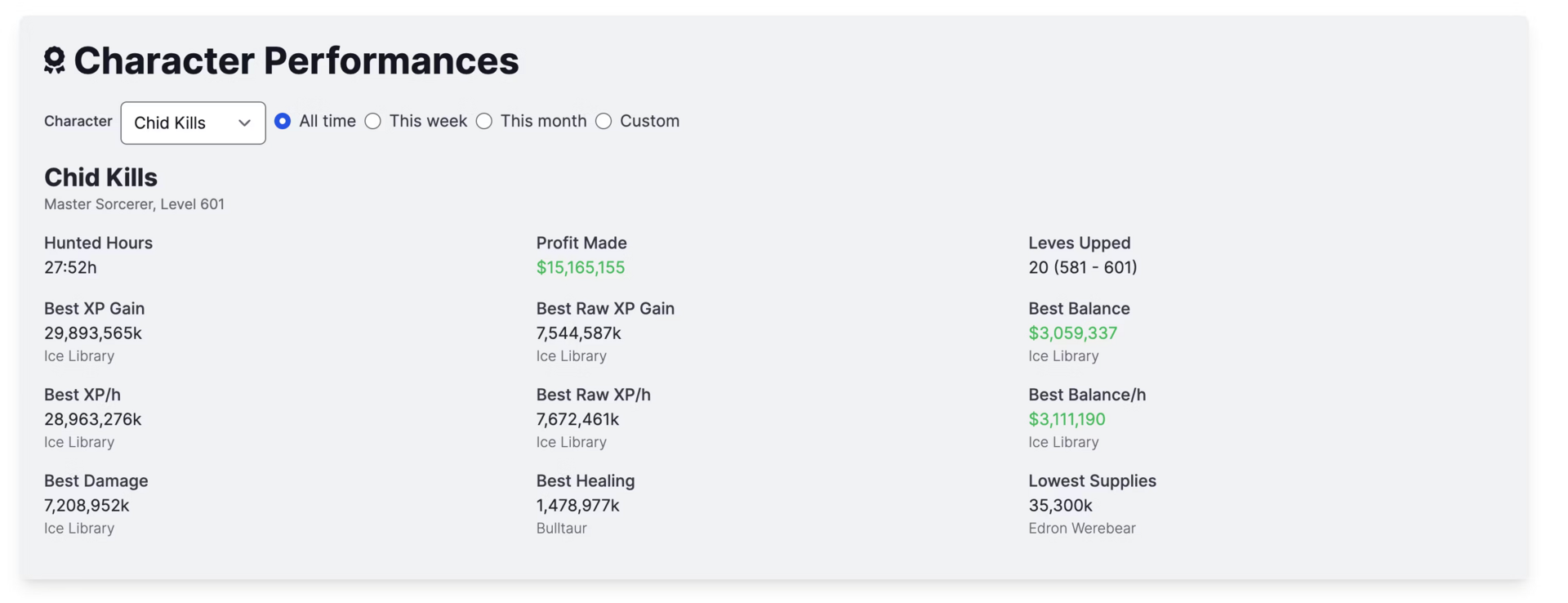Click the Best Balance/h value $3,111,190
Viewport: 1568px width, 603px height.
[x=1067, y=419]
